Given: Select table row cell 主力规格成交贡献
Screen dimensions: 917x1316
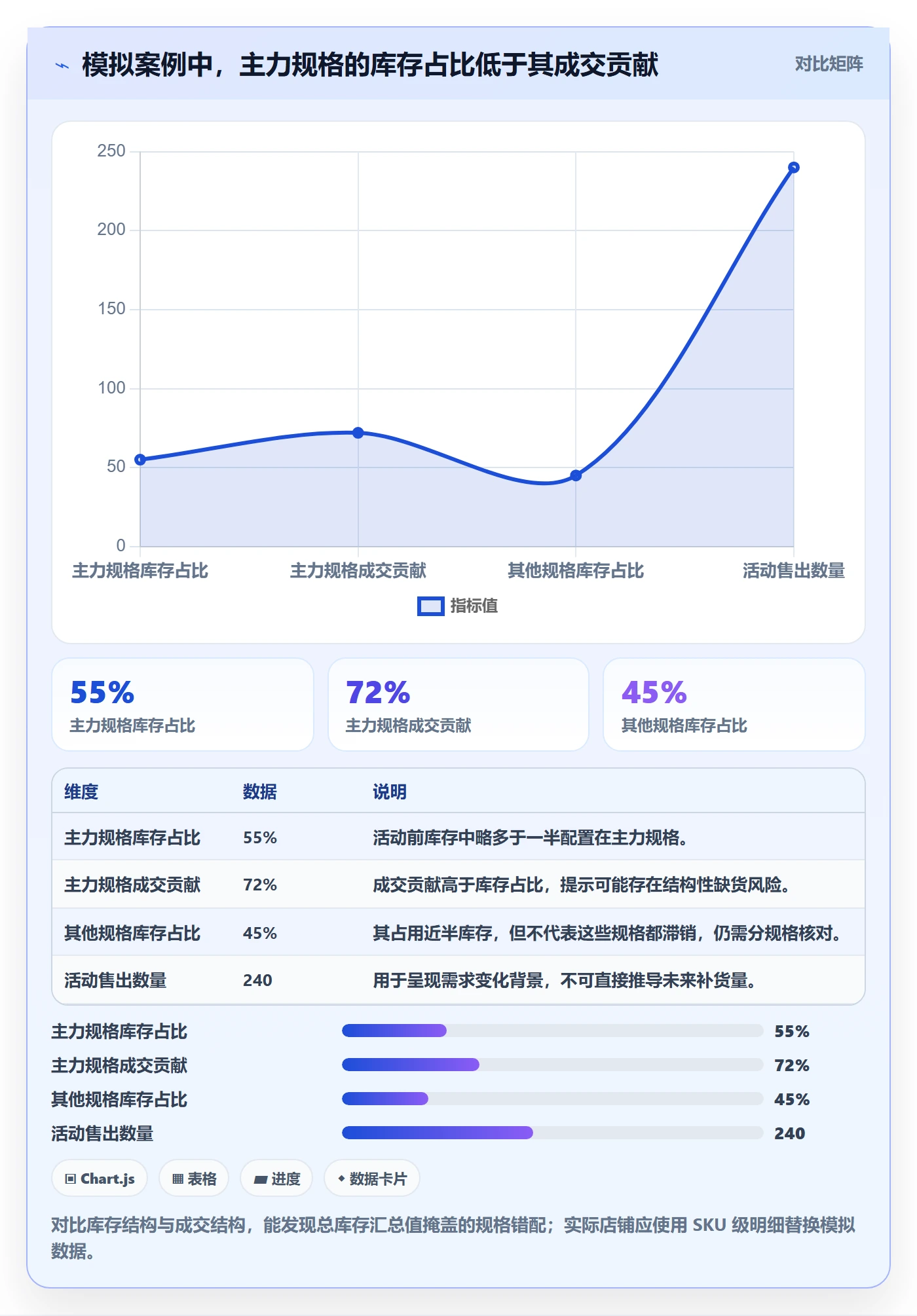Looking at the screenshot, I should point(132,885).
